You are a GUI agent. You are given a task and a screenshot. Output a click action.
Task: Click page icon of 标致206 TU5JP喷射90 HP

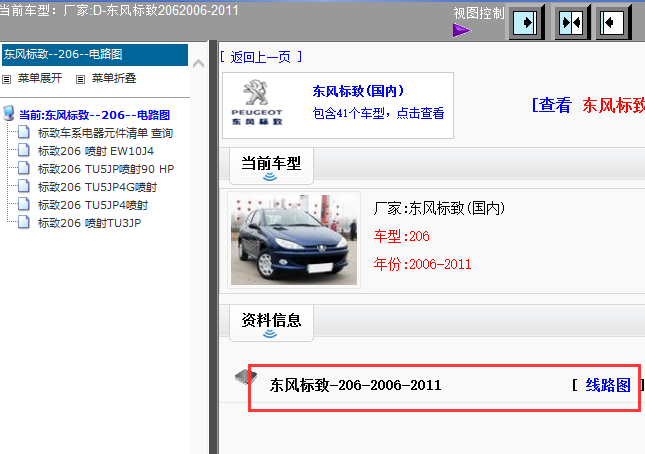pos(24,169)
